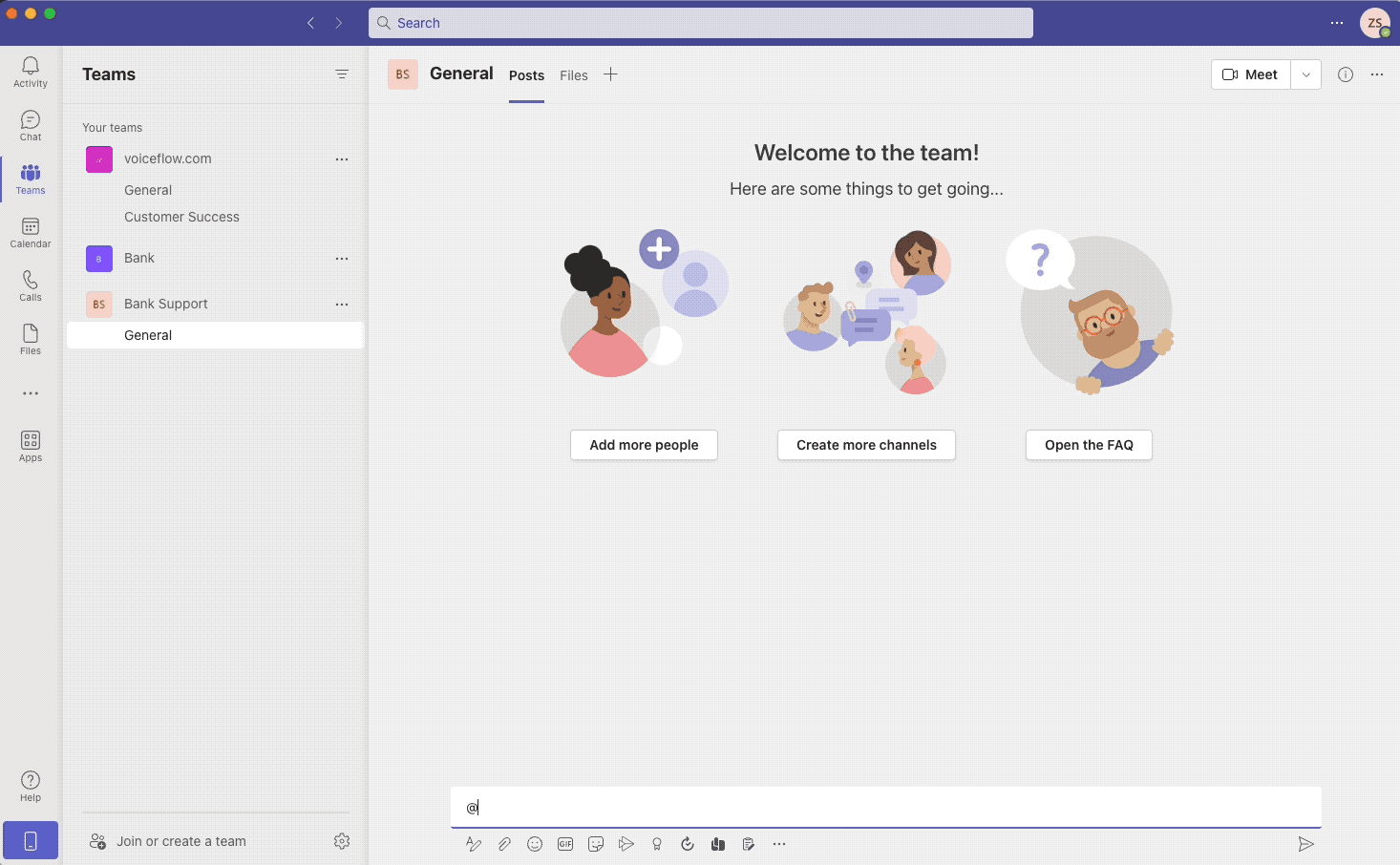Image resolution: width=1400 pixels, height=865 pixels.
Task: Click the "Welcome to the team!" heading
Action: point(866,153)
